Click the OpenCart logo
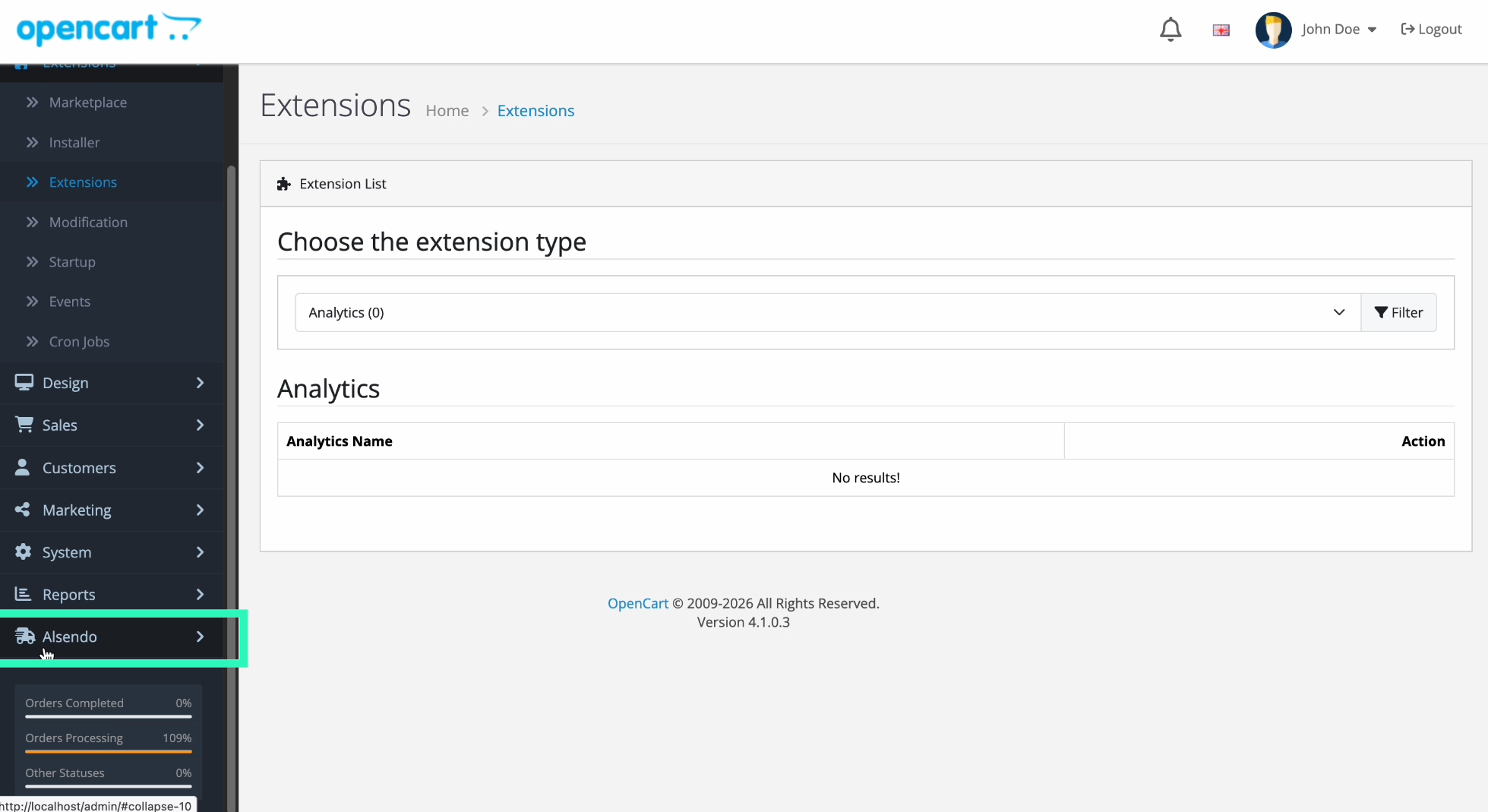 (x=109, y=29)
